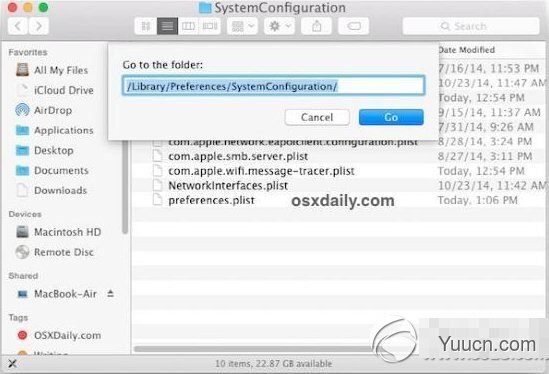Click the iCloud Drive icon in sidebar
This screenshot has height=374, width=549.
click(x=22, y=90)
